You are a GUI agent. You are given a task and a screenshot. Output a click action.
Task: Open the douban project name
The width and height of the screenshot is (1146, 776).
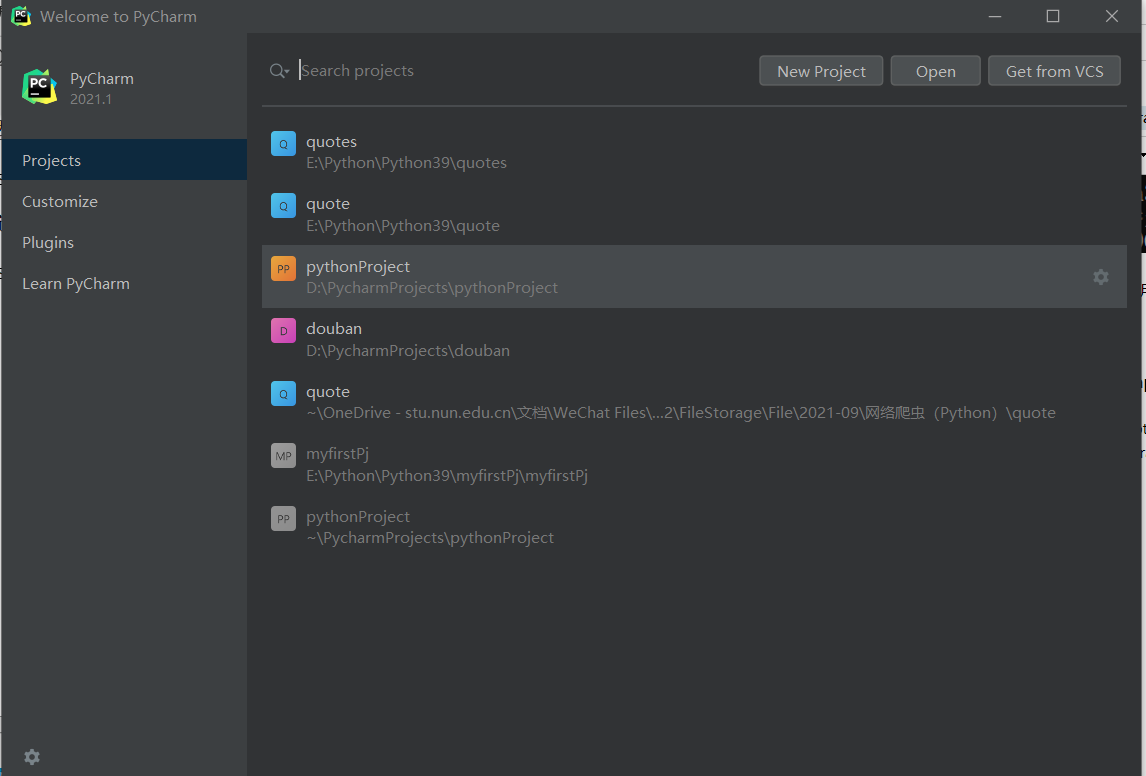point(334,329)
